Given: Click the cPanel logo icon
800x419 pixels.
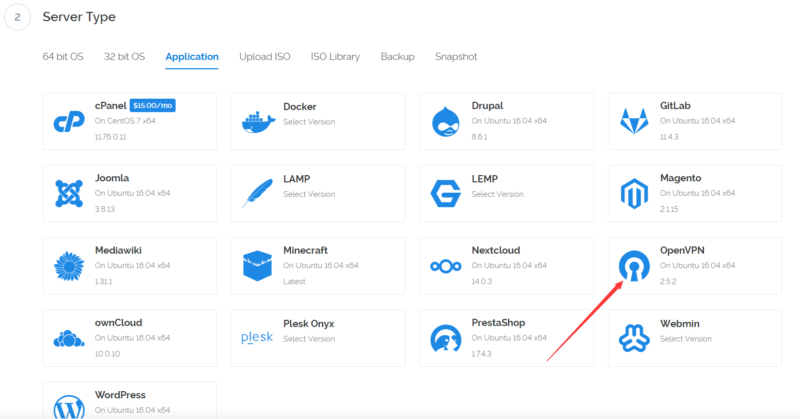Looking at the screenshot, I should [x=68, y=122].
